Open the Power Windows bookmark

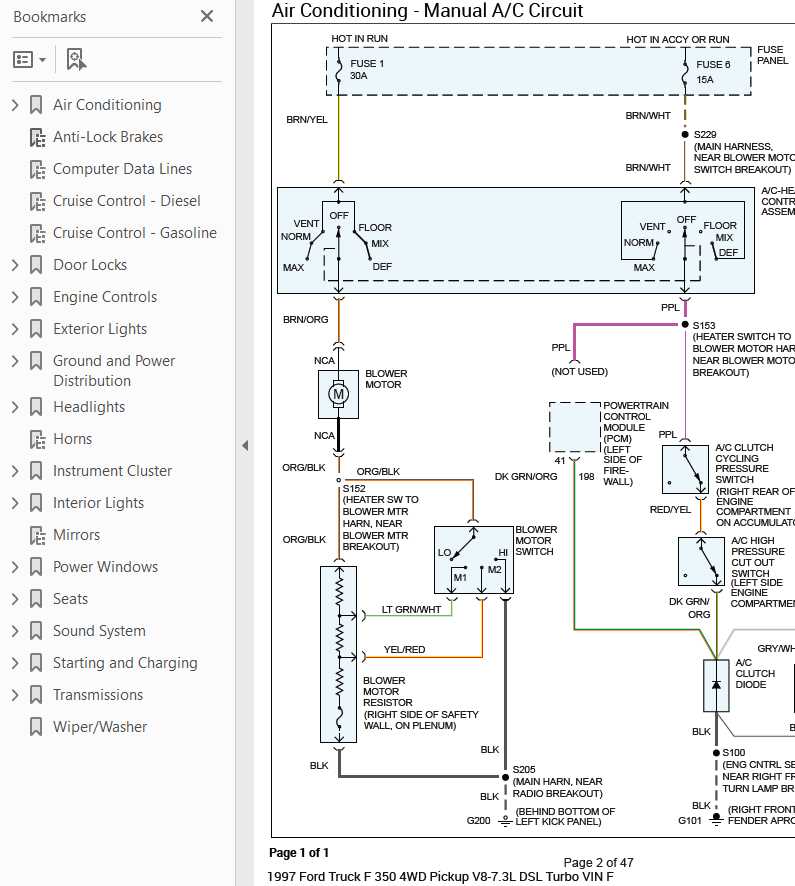106,567
